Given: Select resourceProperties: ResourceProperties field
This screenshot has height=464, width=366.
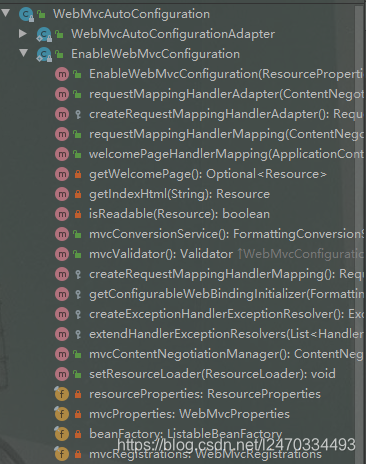Looking at the screenshot, I should click(x=205, y=394).
